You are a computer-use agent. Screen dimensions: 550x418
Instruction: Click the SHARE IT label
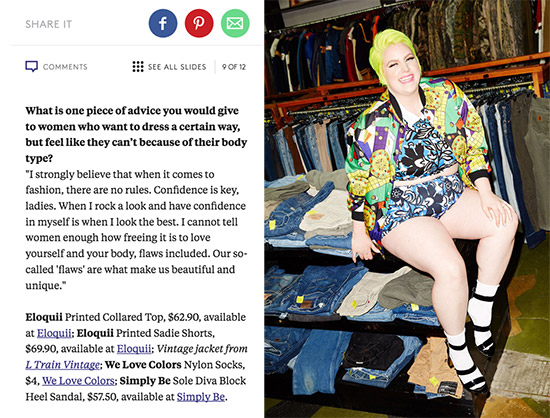point(48,24)
